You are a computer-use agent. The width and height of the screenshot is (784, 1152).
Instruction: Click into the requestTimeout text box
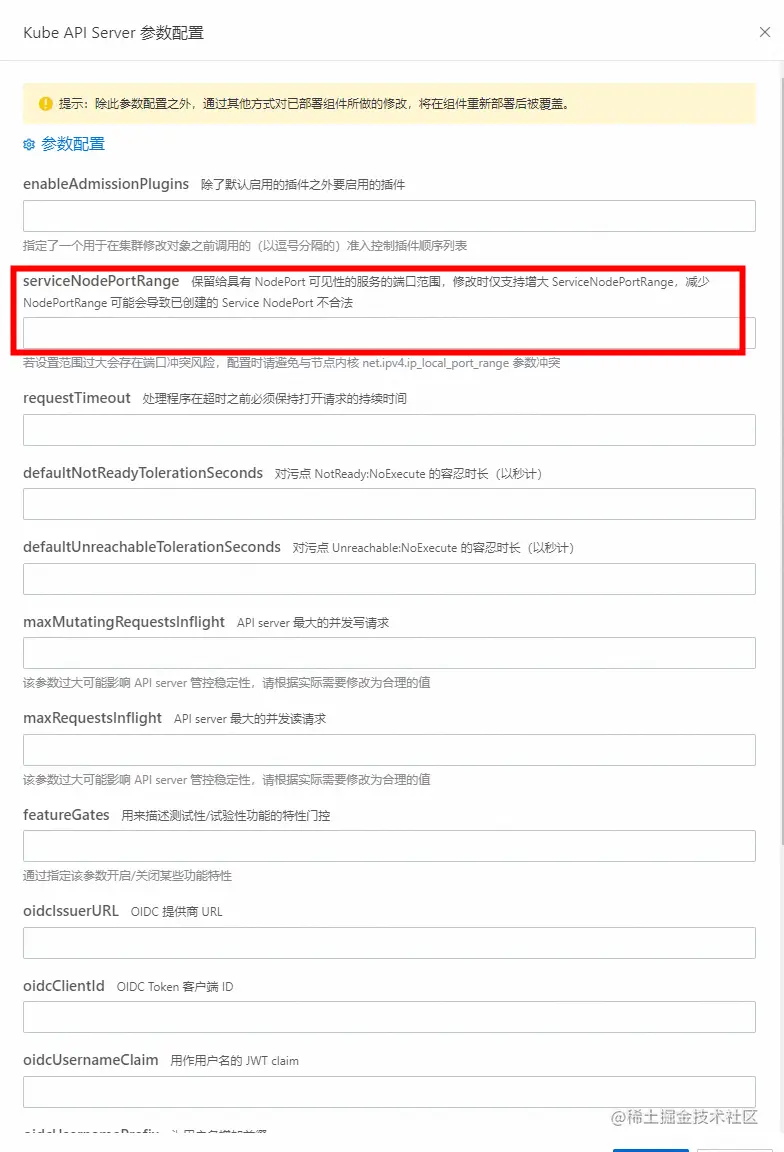(x=389, y=430)
